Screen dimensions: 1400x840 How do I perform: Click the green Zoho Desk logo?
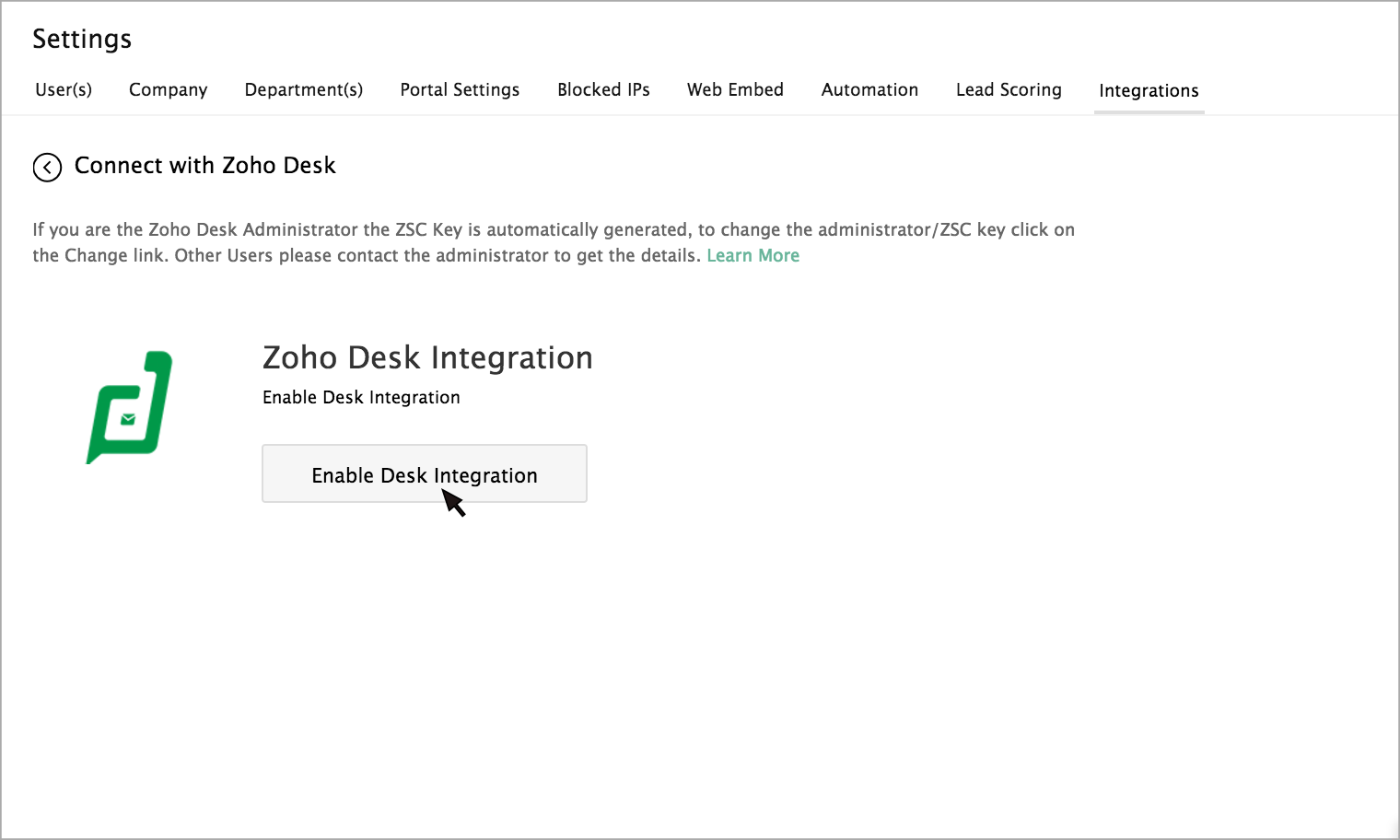pos(129,407)
